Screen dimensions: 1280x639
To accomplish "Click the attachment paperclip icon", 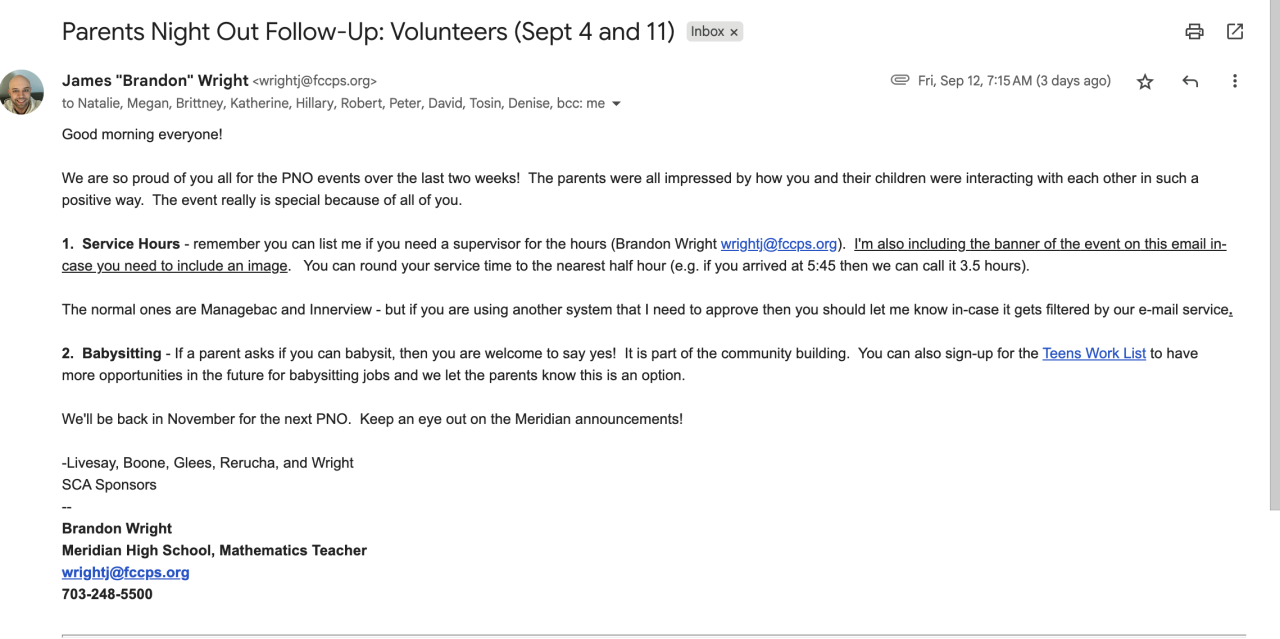I will 899,81.
